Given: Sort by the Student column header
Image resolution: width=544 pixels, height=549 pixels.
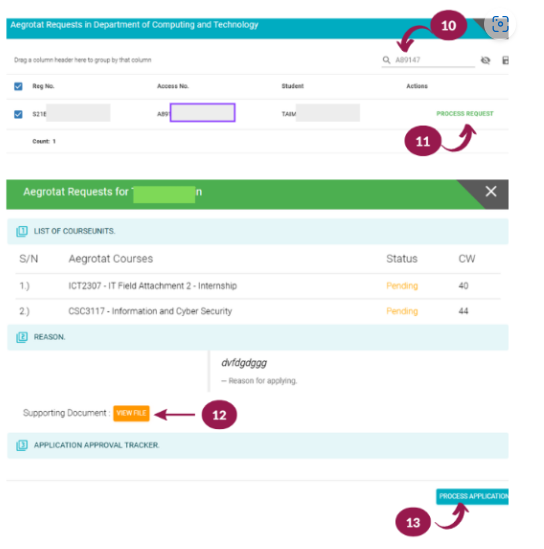Looking at the screenshot, I should pos(293,86).
